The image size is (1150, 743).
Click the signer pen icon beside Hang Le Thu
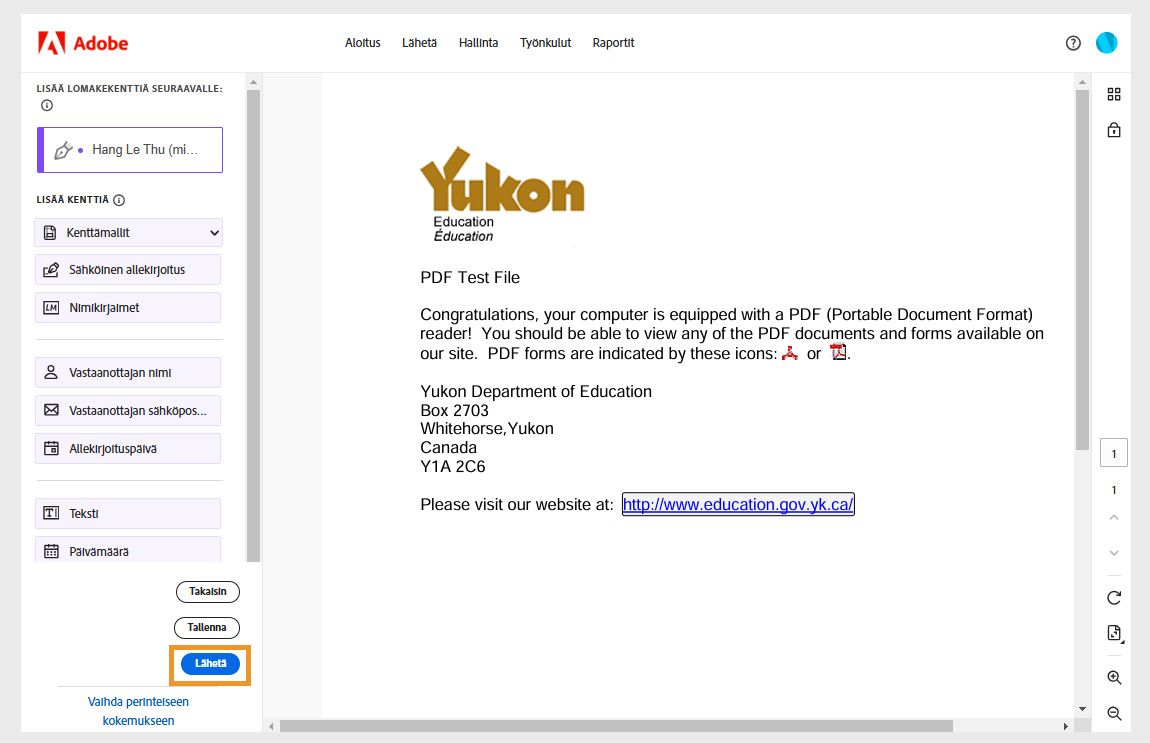(64, 150)
